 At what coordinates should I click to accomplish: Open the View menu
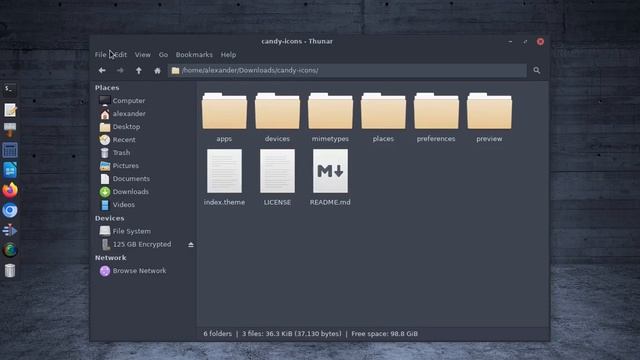point(142,55)
